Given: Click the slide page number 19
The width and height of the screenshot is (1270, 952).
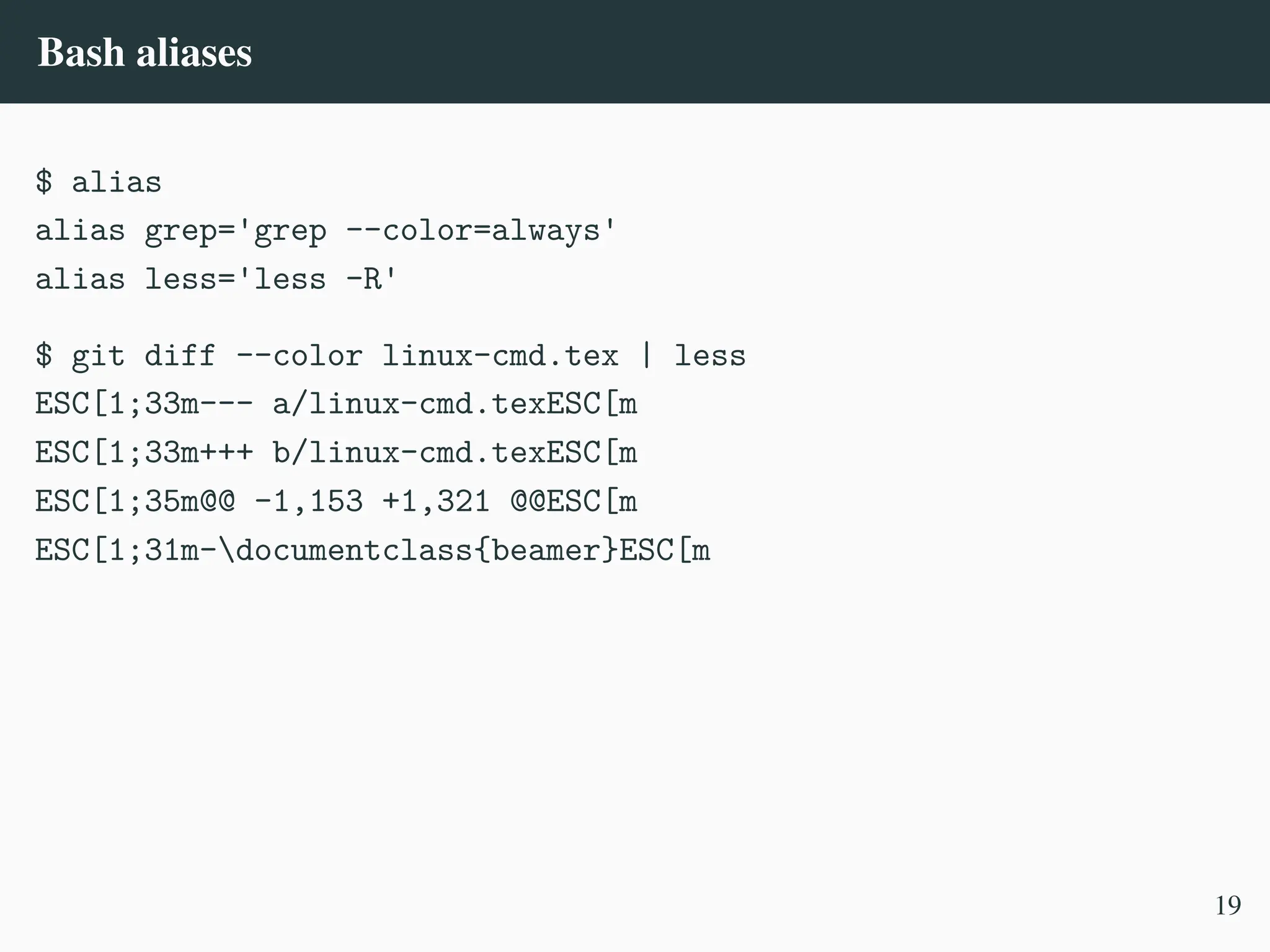Looking at the screenshot, I should (1227, 906).
